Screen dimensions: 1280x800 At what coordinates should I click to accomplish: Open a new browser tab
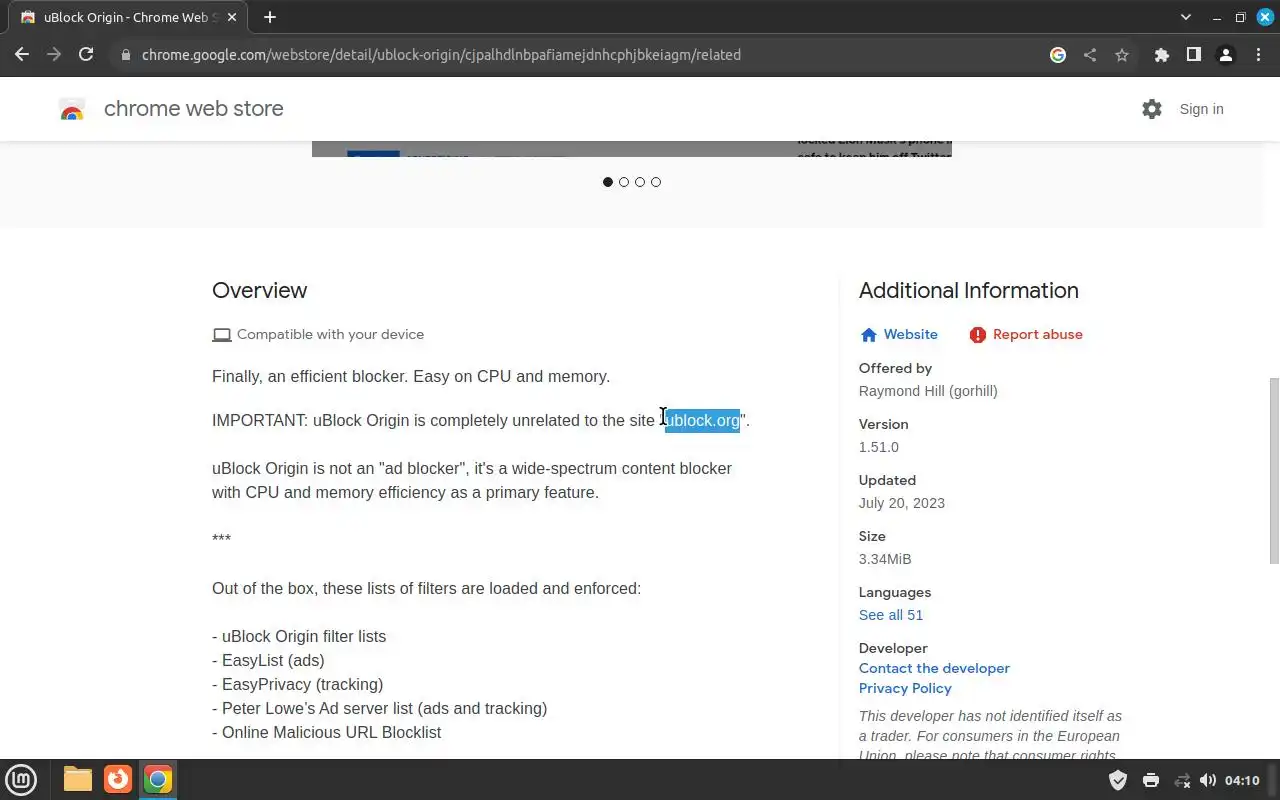click(269, 17)
